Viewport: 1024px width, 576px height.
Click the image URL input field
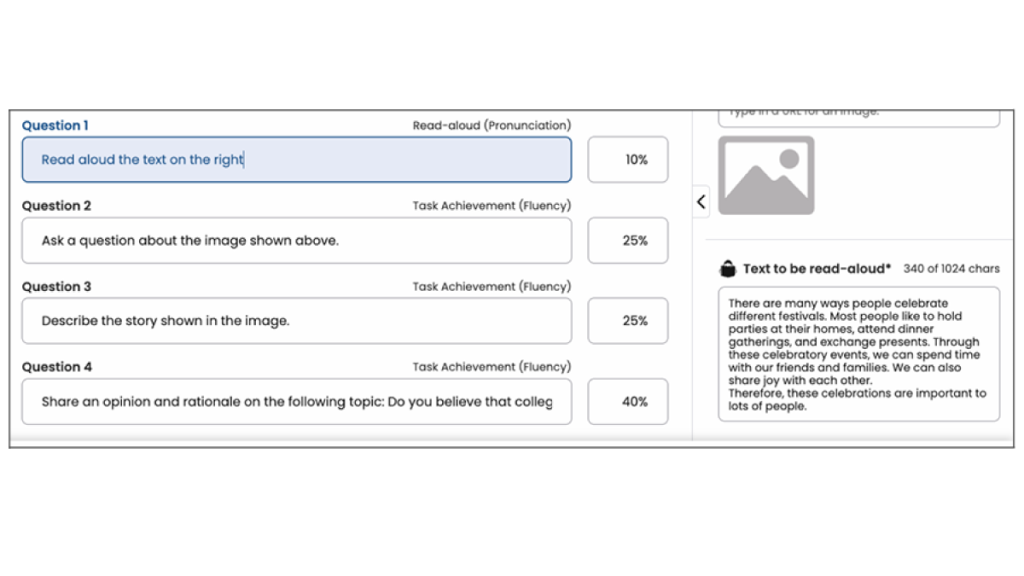[858, 116]
